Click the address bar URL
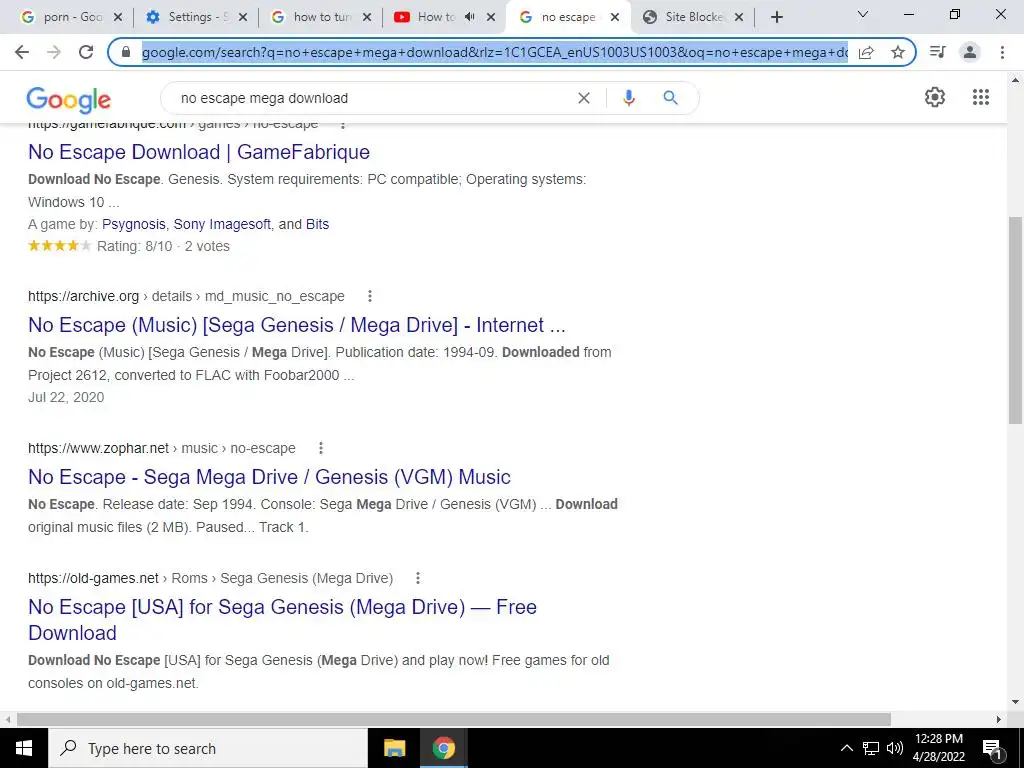The height and width of the screenshot is (768, 1024). click(495, 52)
